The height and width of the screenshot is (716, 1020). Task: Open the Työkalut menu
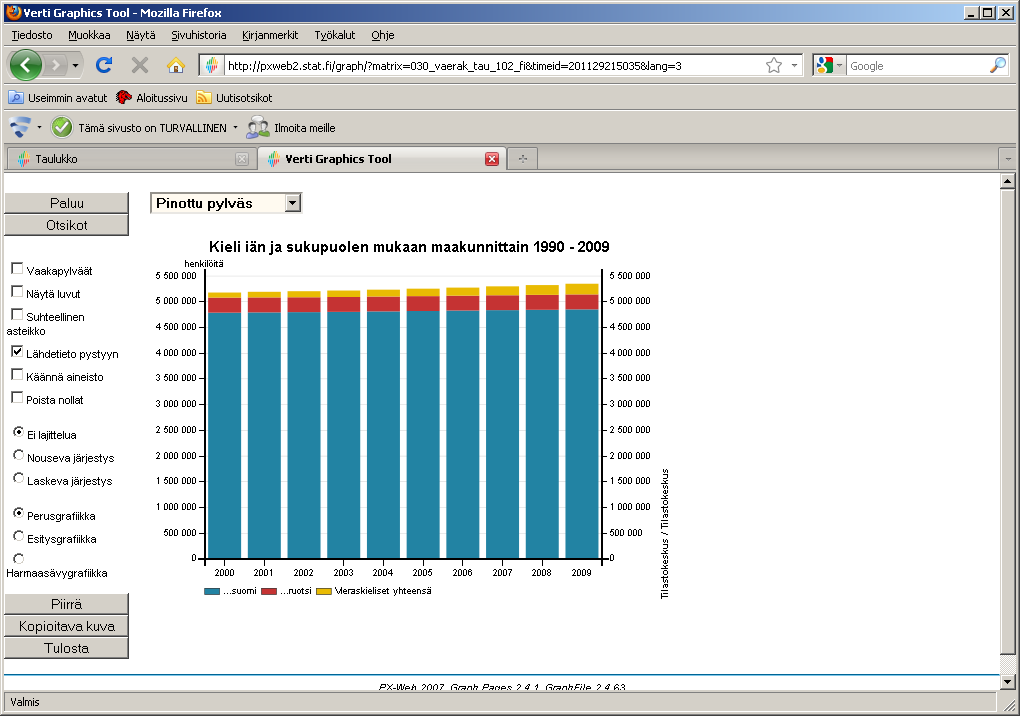coord(334,35)
